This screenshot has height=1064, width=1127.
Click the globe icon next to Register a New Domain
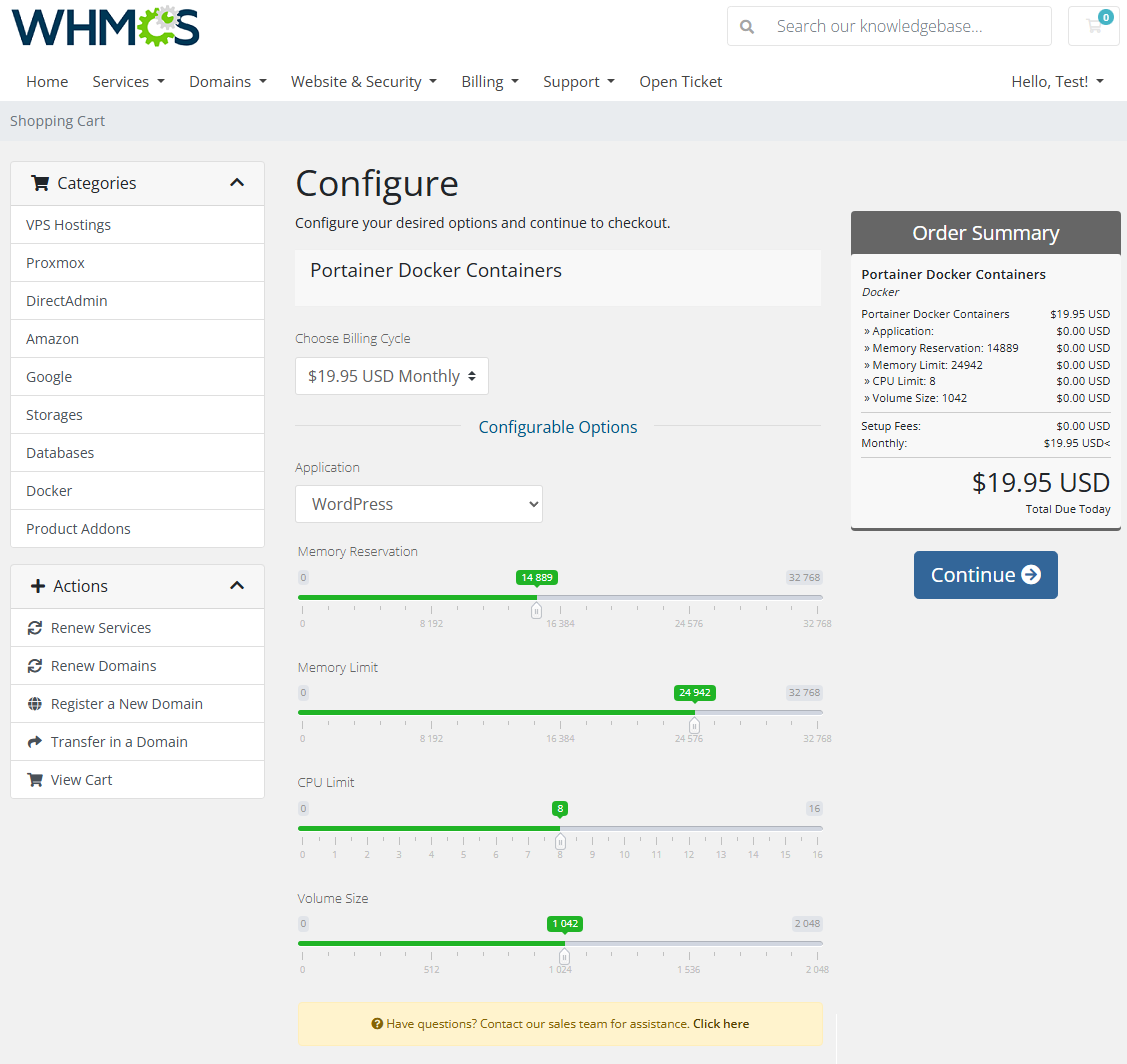coord(35,703)
